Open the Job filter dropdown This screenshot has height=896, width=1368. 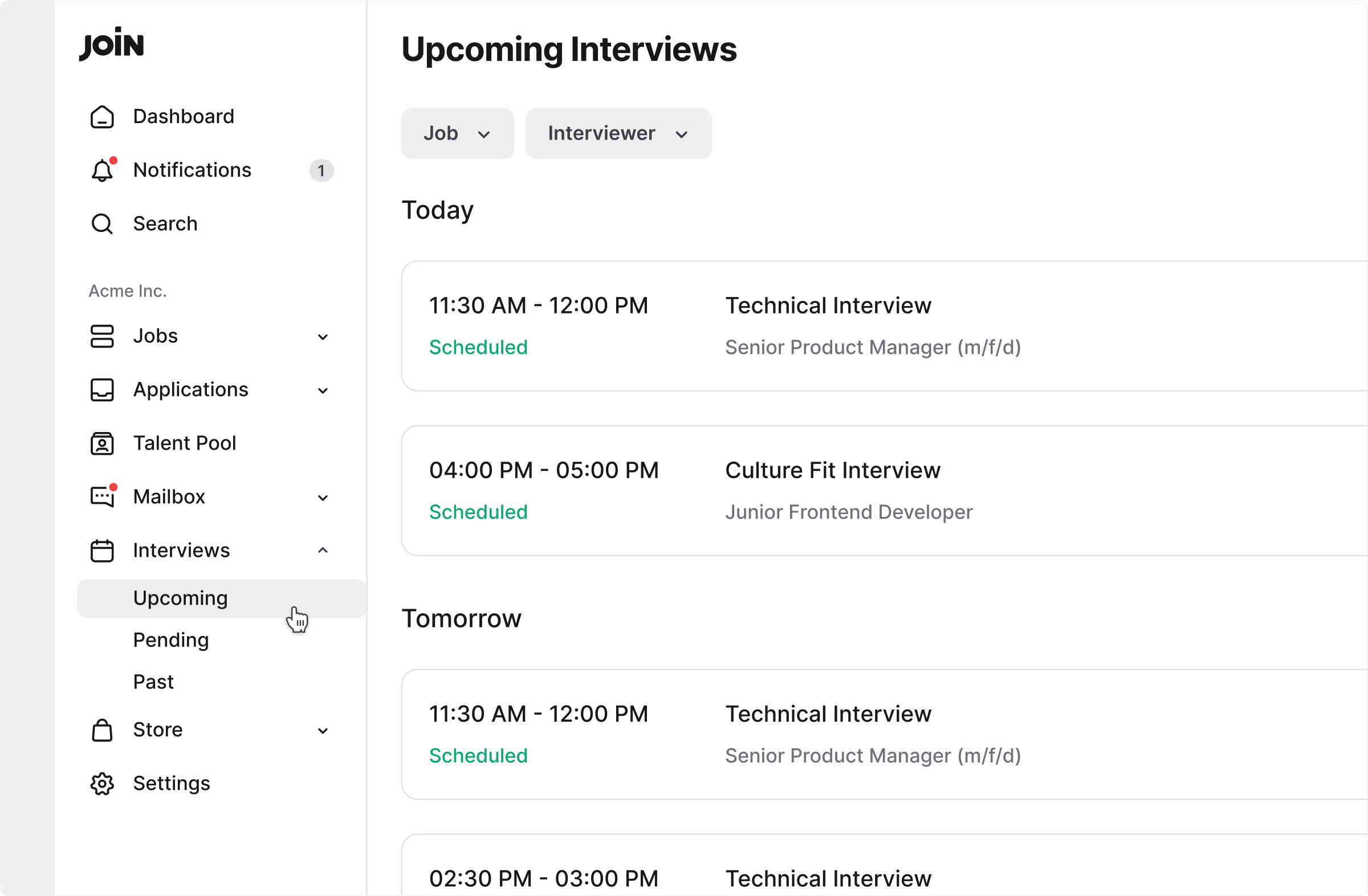pos(457,133)
